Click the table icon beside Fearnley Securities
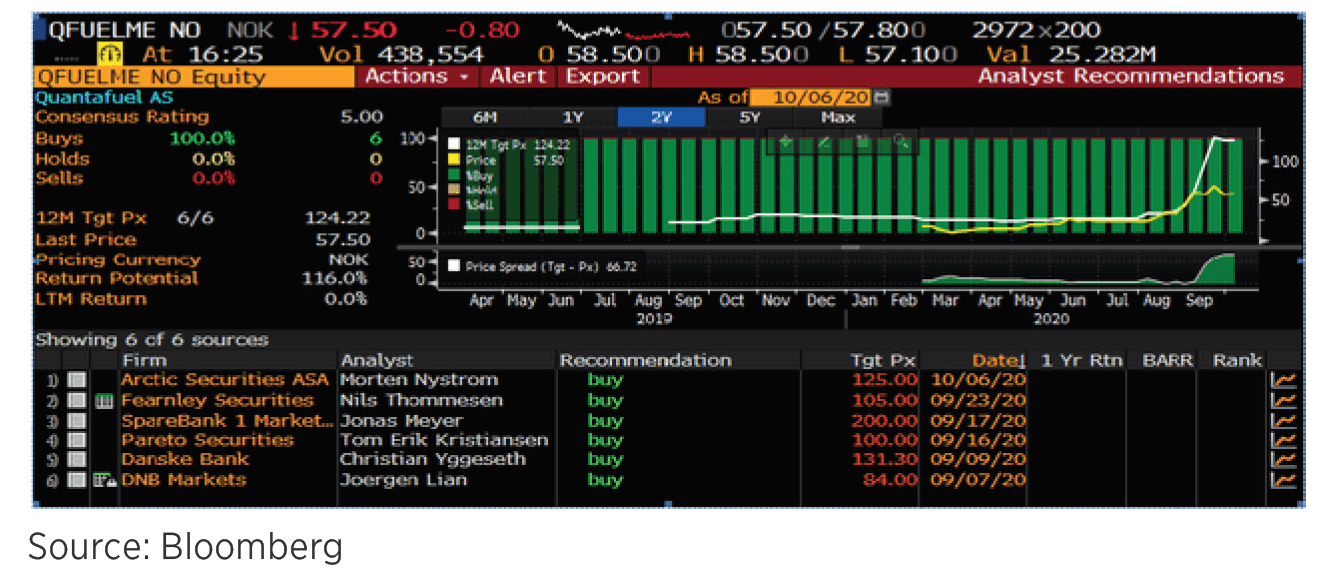 tap(104, 401)
